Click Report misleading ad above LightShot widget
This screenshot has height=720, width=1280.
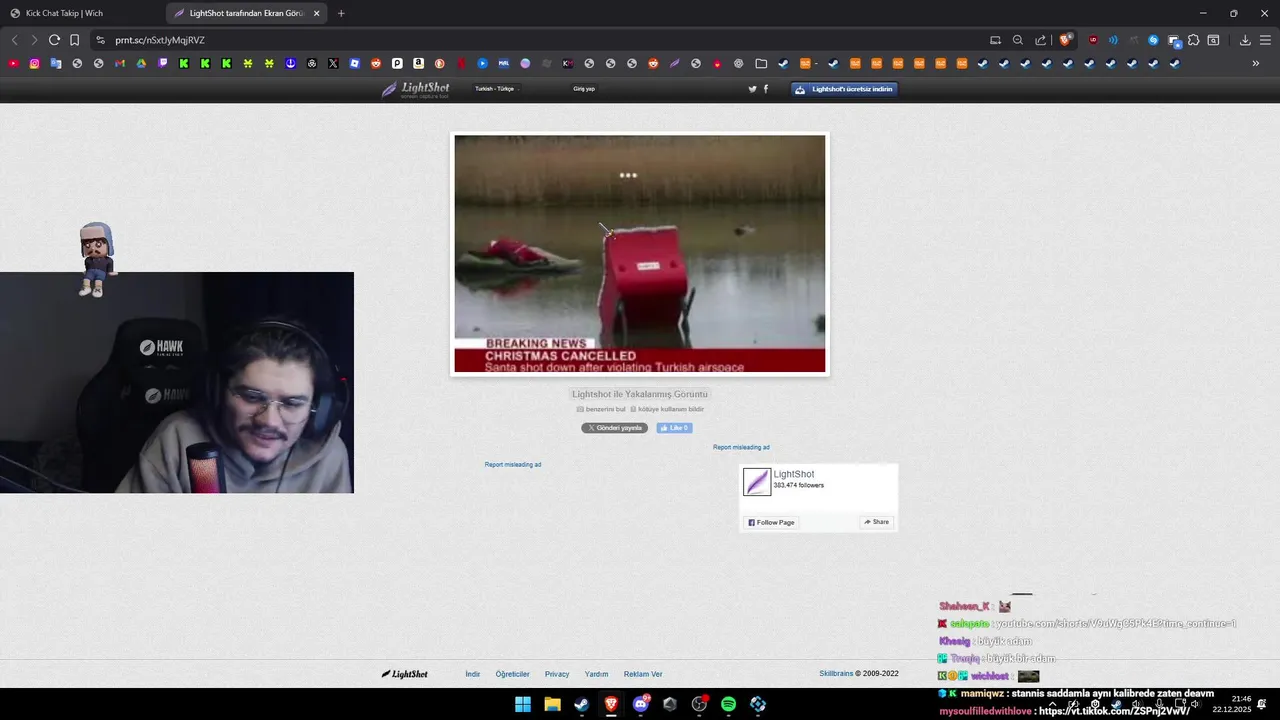pyautogui.click(x=741, y=447)
